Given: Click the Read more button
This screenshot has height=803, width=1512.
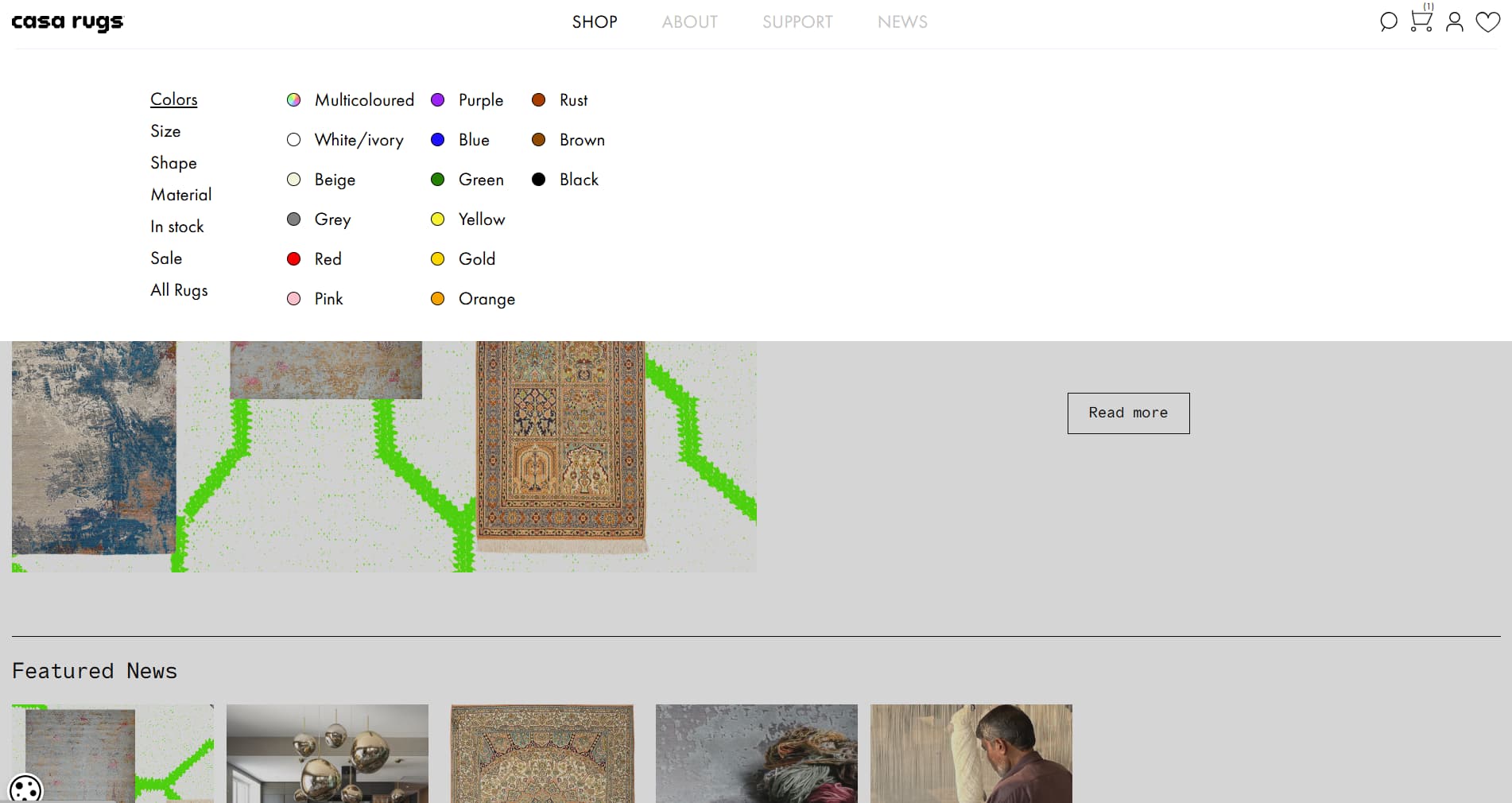Looking at the screenshot, I should (x=1128, y=413).
